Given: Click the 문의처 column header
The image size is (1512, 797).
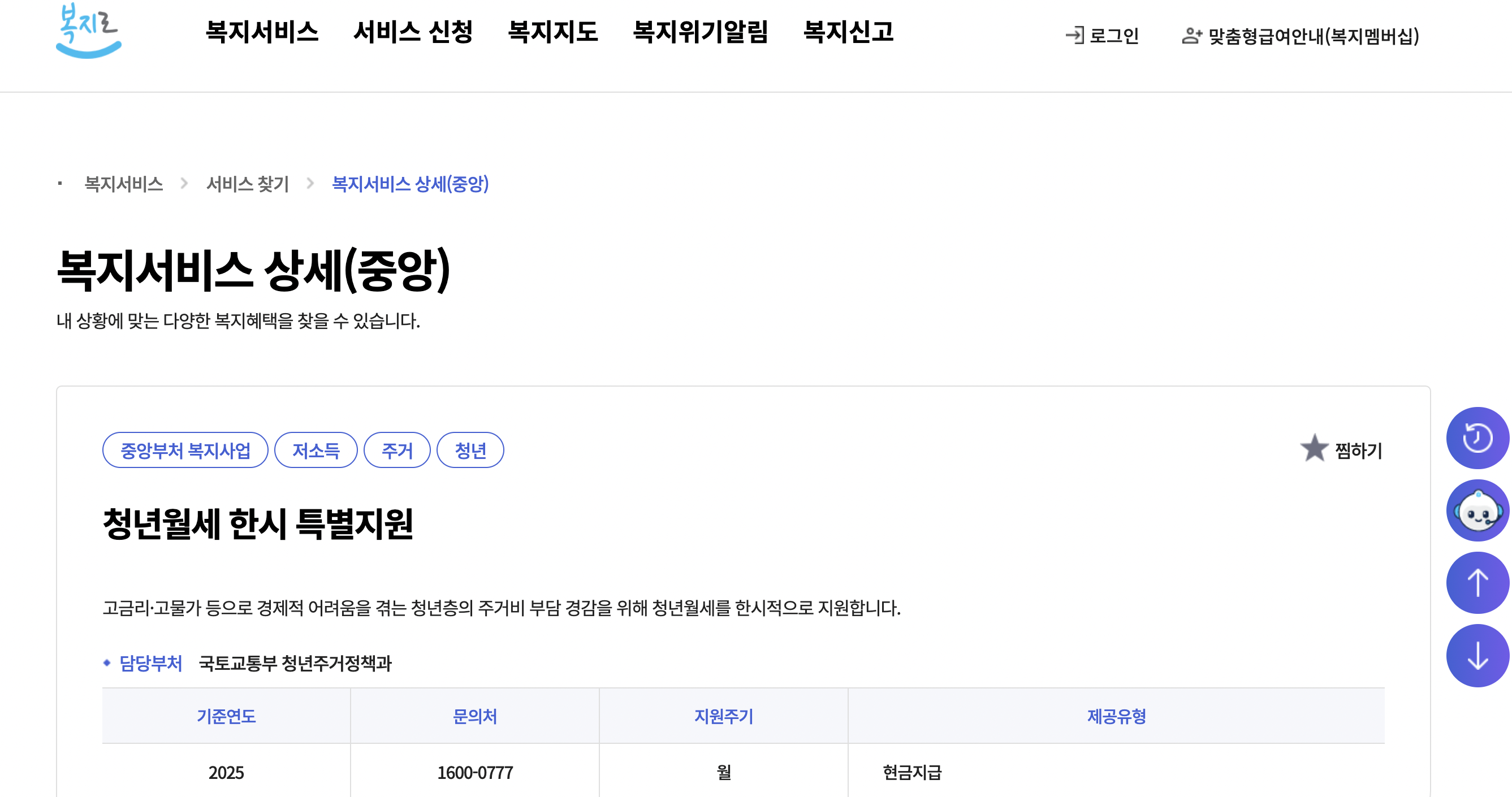Looking at the screenshot, I should [x=475, y=716].
